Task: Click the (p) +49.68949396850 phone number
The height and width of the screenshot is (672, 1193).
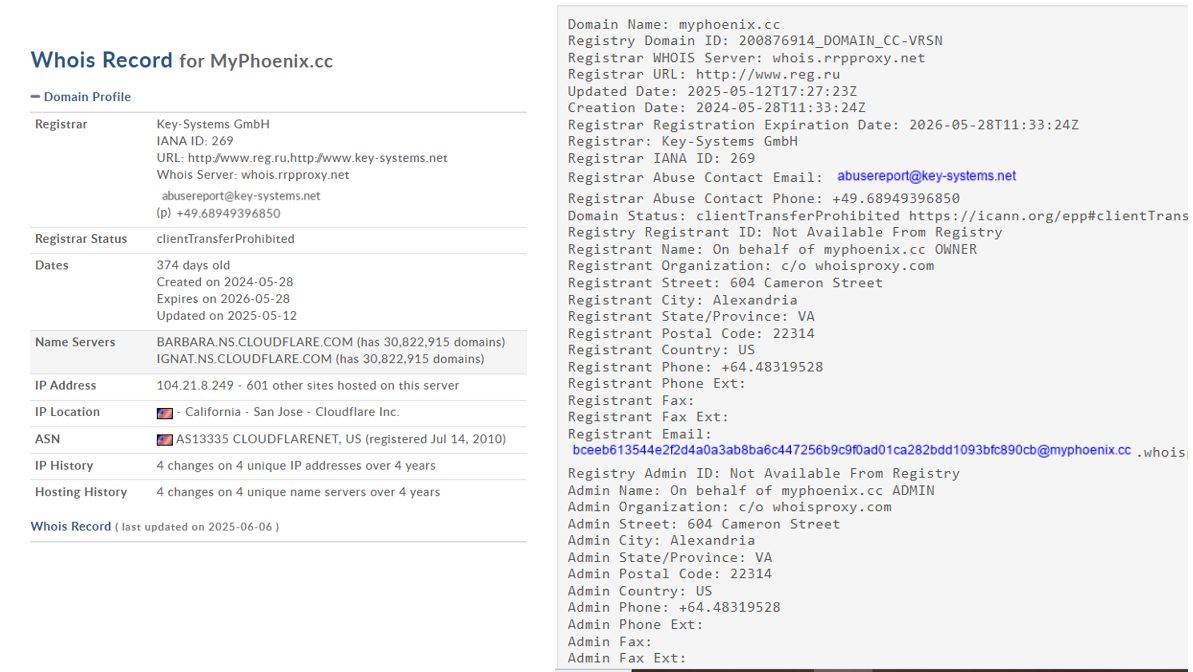Action: click(218, 214)
